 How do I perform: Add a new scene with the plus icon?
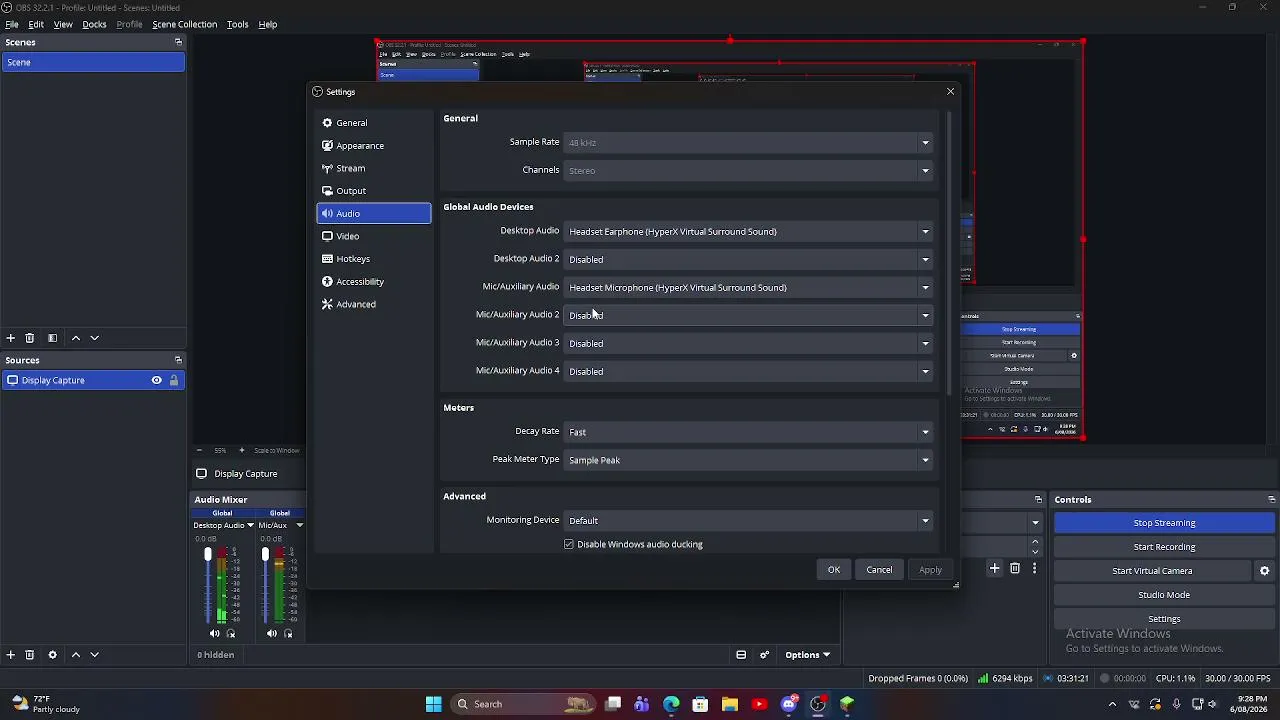10,338
